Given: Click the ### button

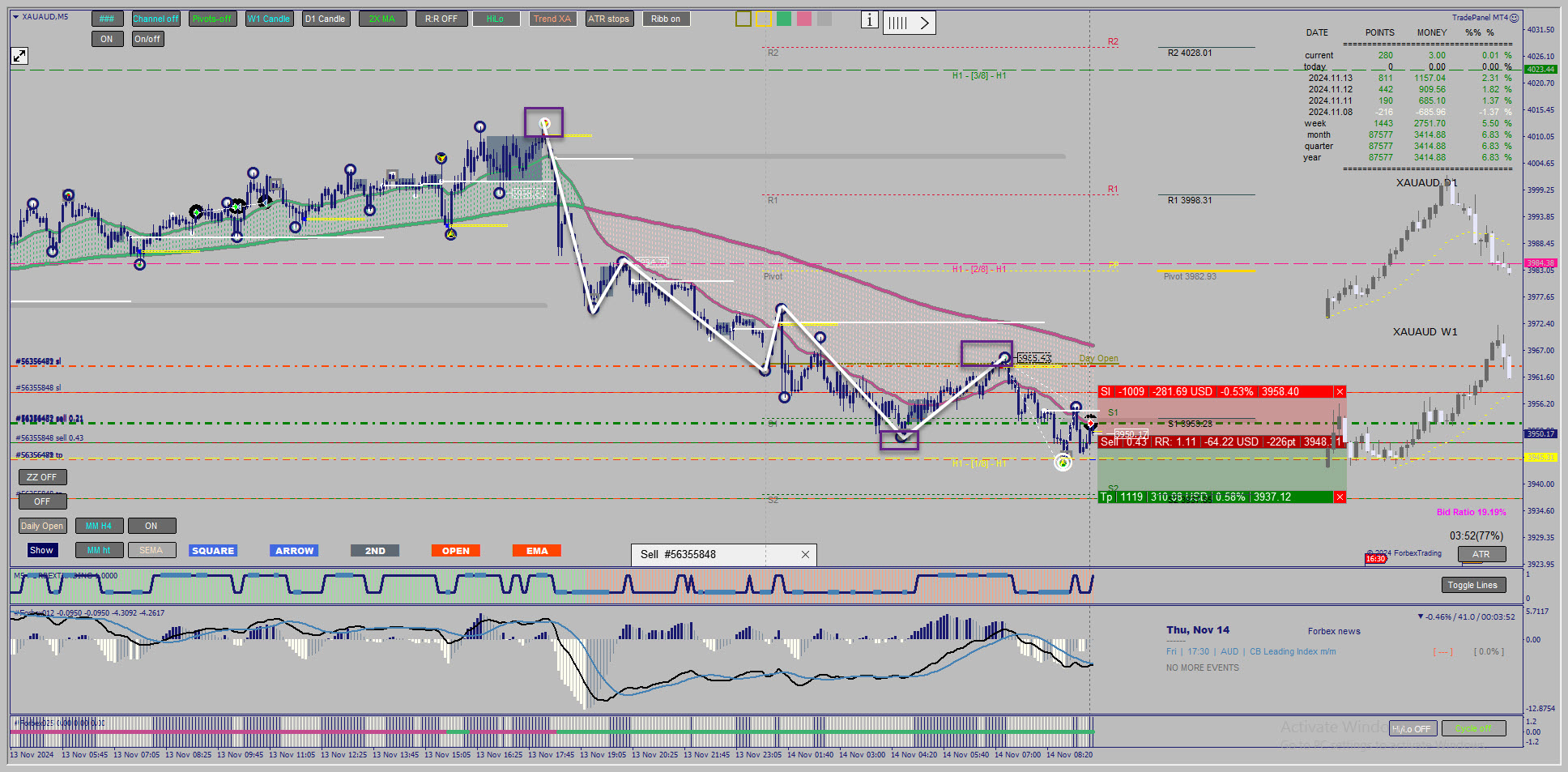Looking at the screenshot, I should [x=107, y=19].
